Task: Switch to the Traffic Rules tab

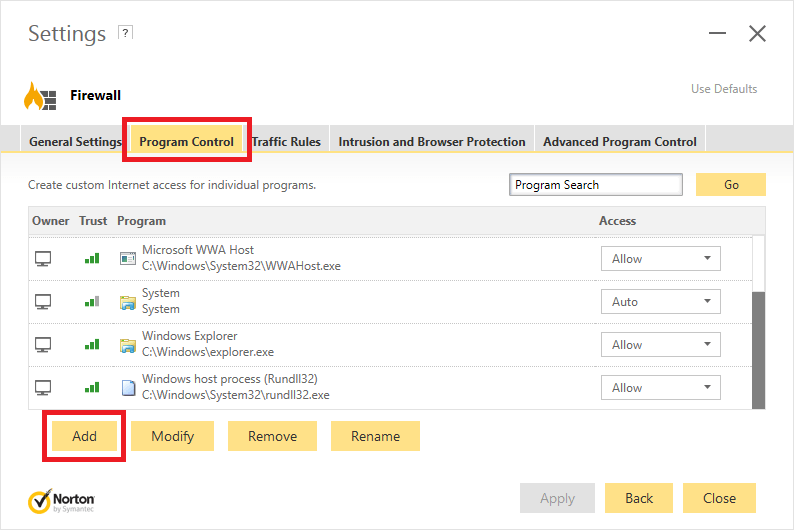Action: click(286, 142)
